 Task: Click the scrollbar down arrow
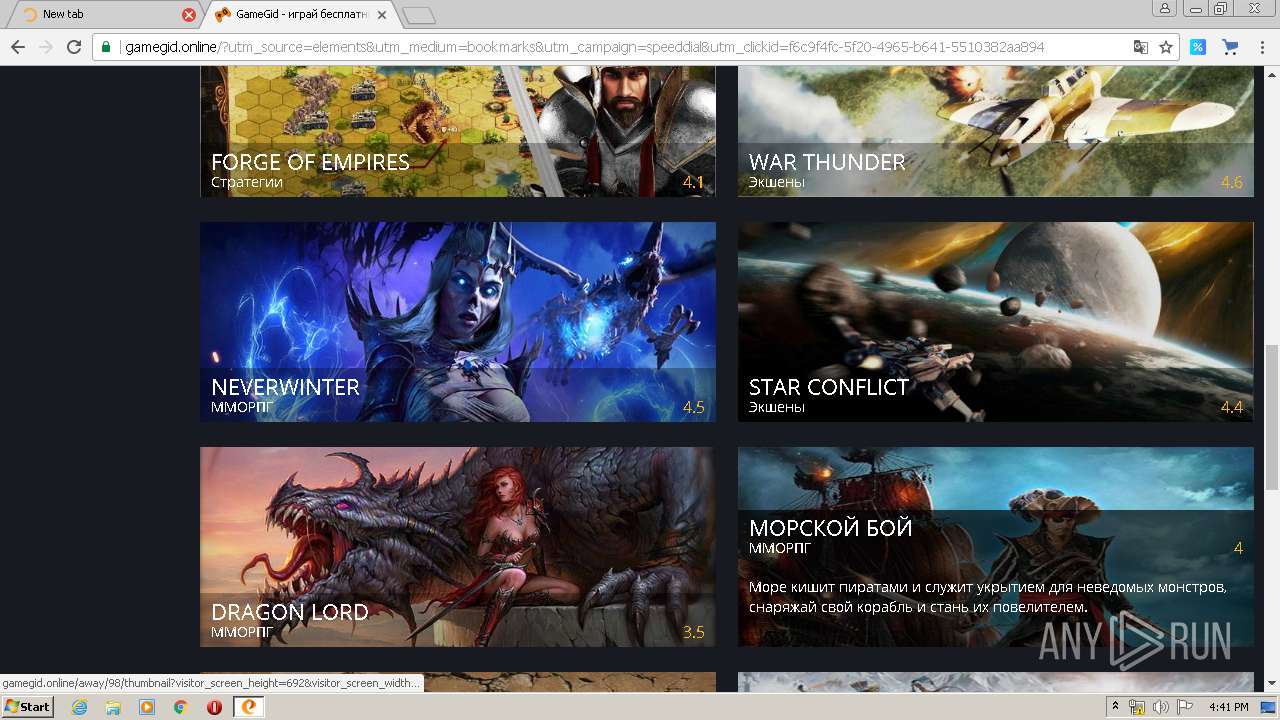(1271, 684)
